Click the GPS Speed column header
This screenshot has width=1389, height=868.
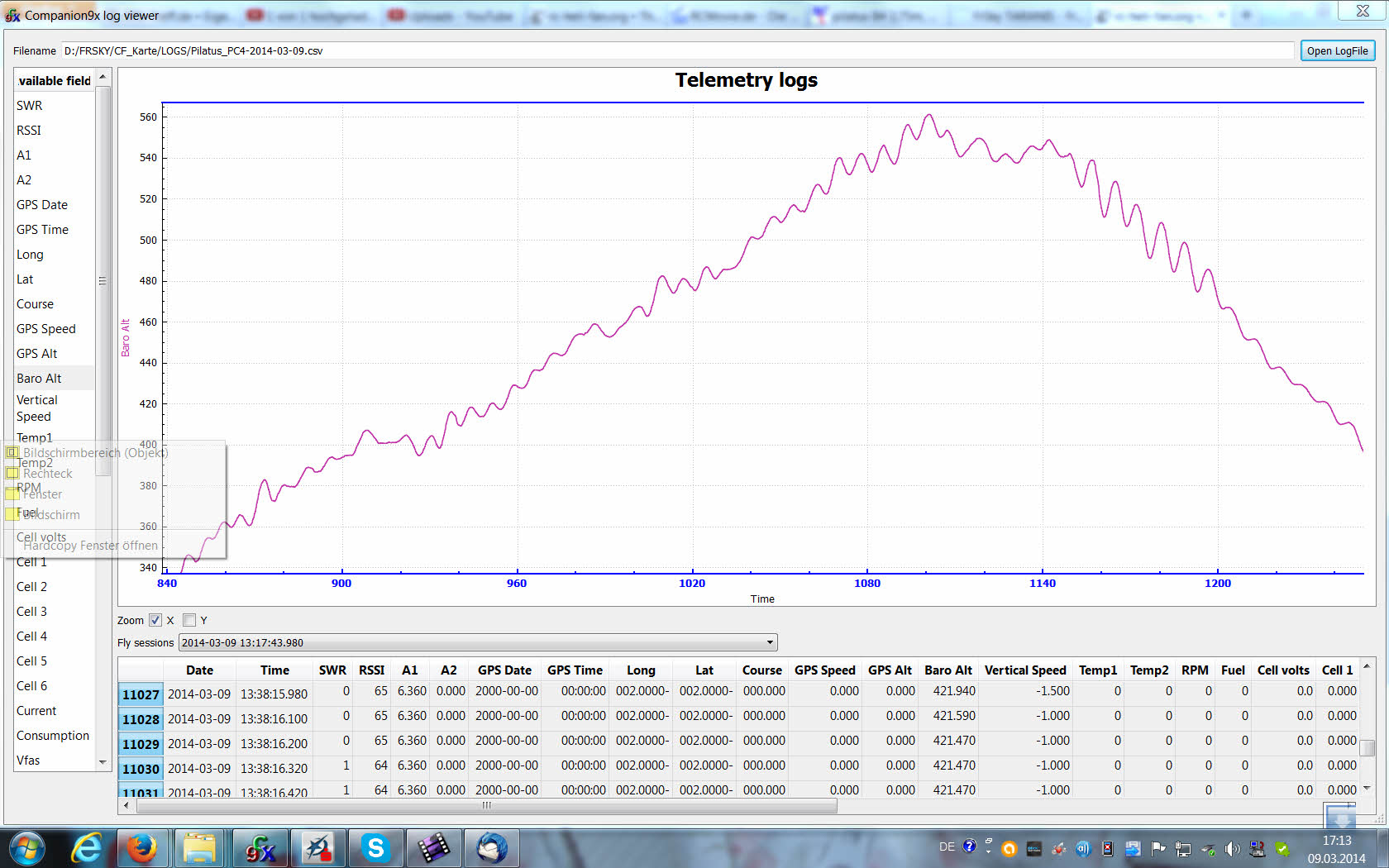click(x=824, y=670)
